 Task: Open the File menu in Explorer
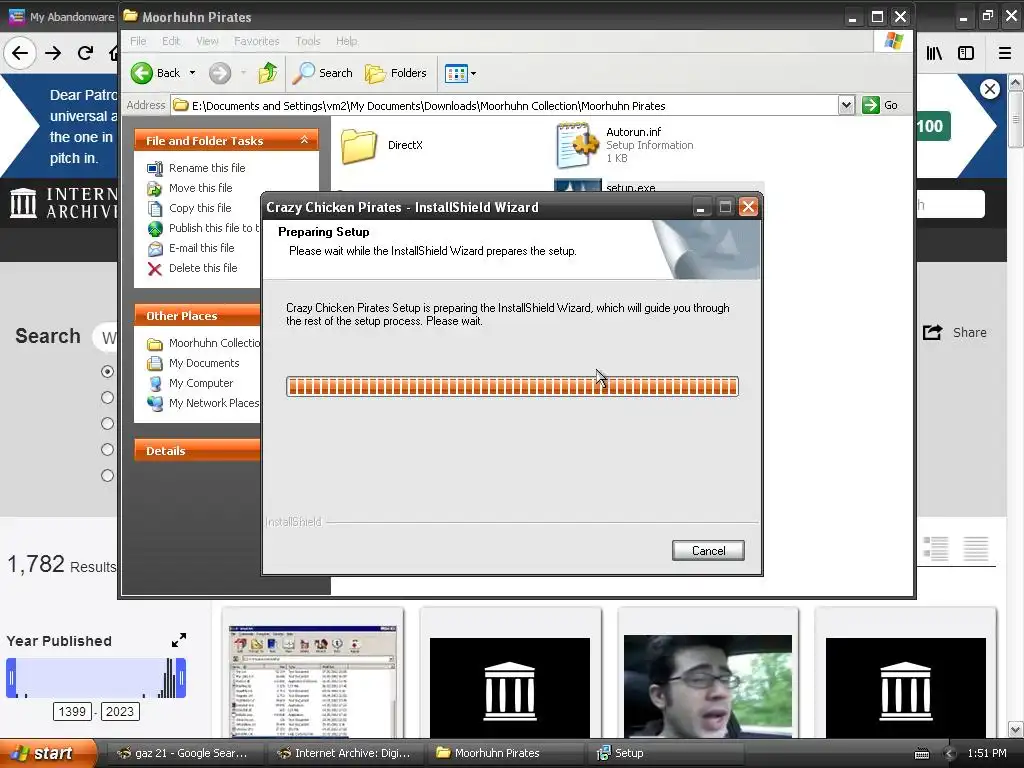[x=138, y=41]
